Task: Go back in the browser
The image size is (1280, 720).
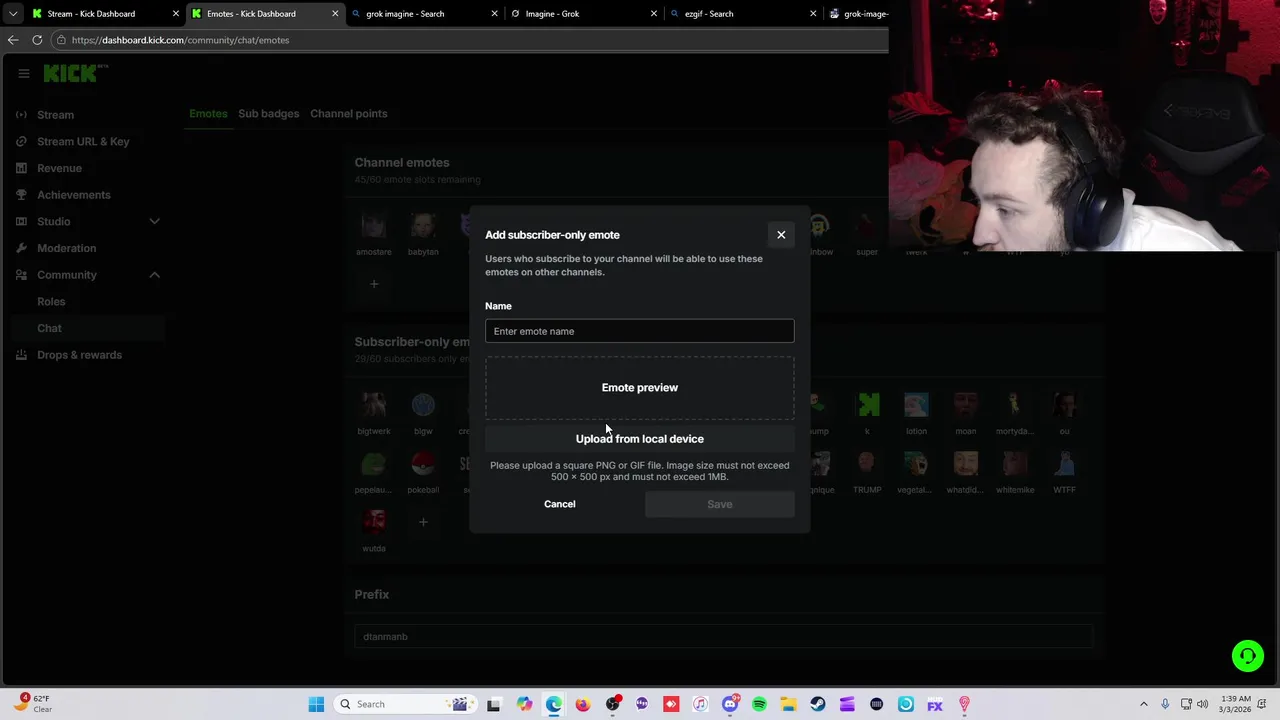Action: click(13, 40)
